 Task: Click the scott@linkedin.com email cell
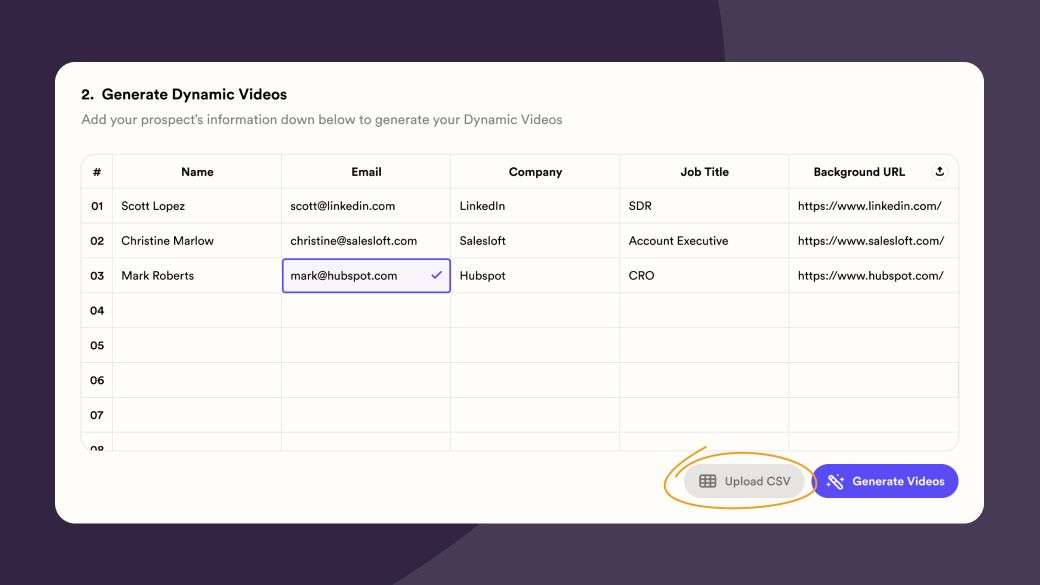click(x=366, y=206)
